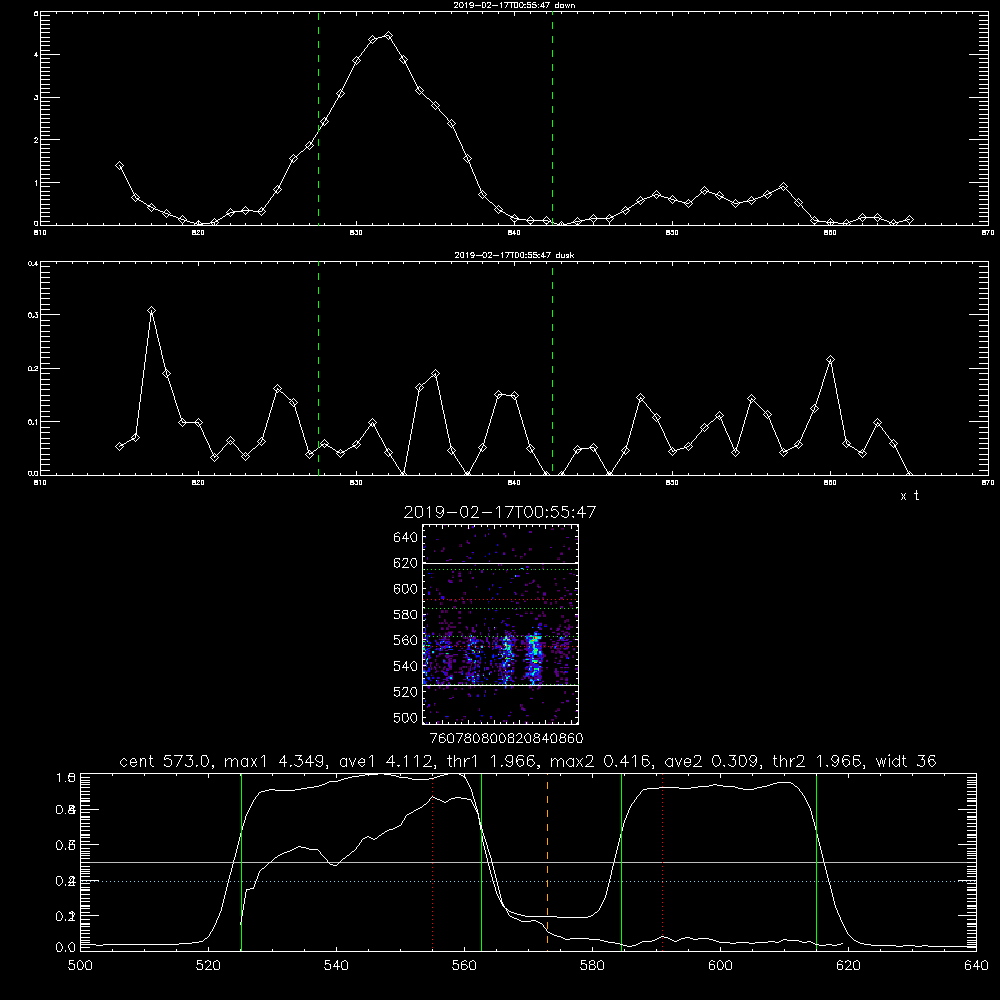Click green dashed line near 828 in dawn plot
This screenshot has width=1000, height=1000.
pos(318,118)
